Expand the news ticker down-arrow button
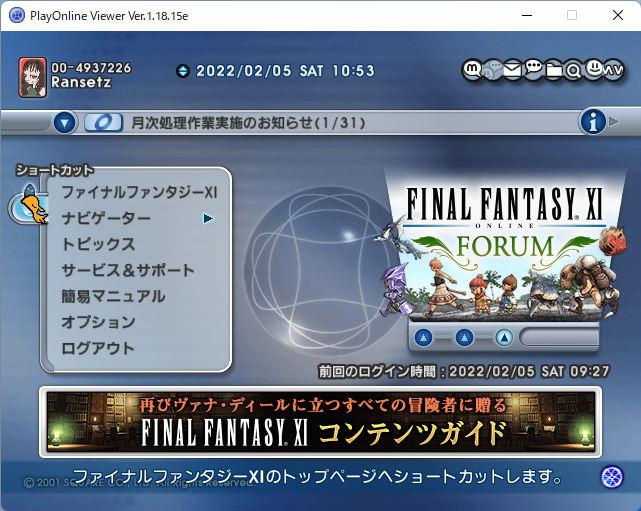Image resolution: width=641 pixels, height=511 pixels. 65,122
